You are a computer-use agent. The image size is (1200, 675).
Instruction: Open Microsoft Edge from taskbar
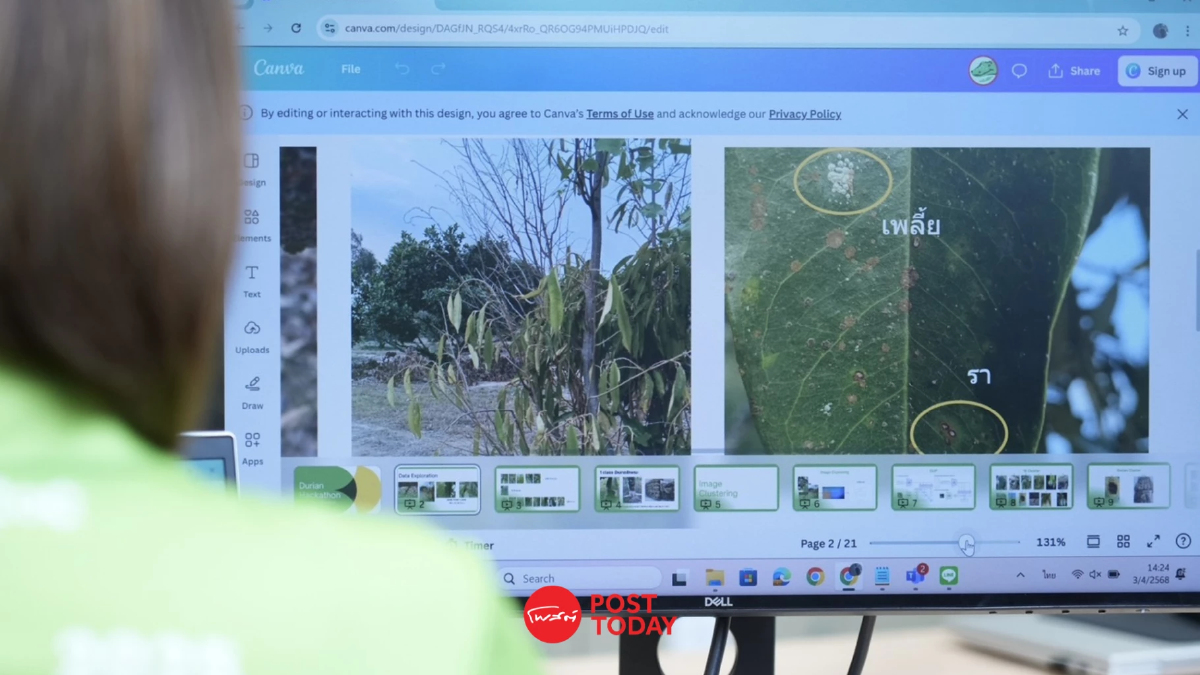[781, 577]
